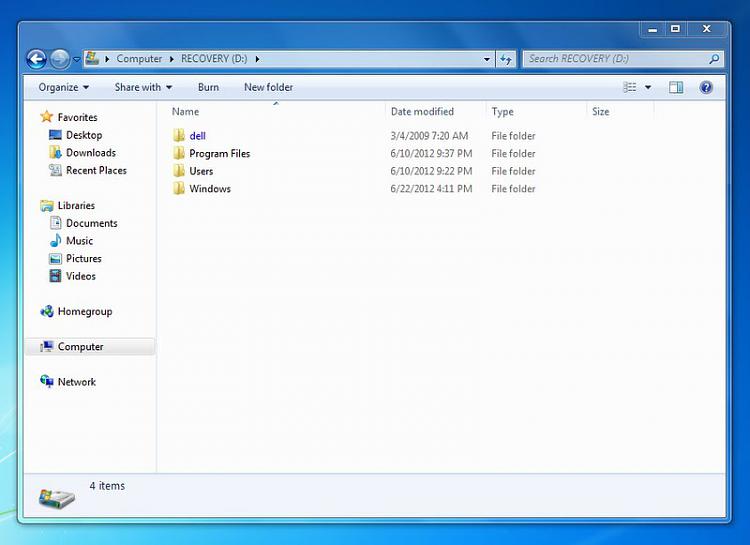Select the Program Files folder
Image resolution: width=750 pixels, height=545 pixels.
pyautogui.click(x=219, y=154)
